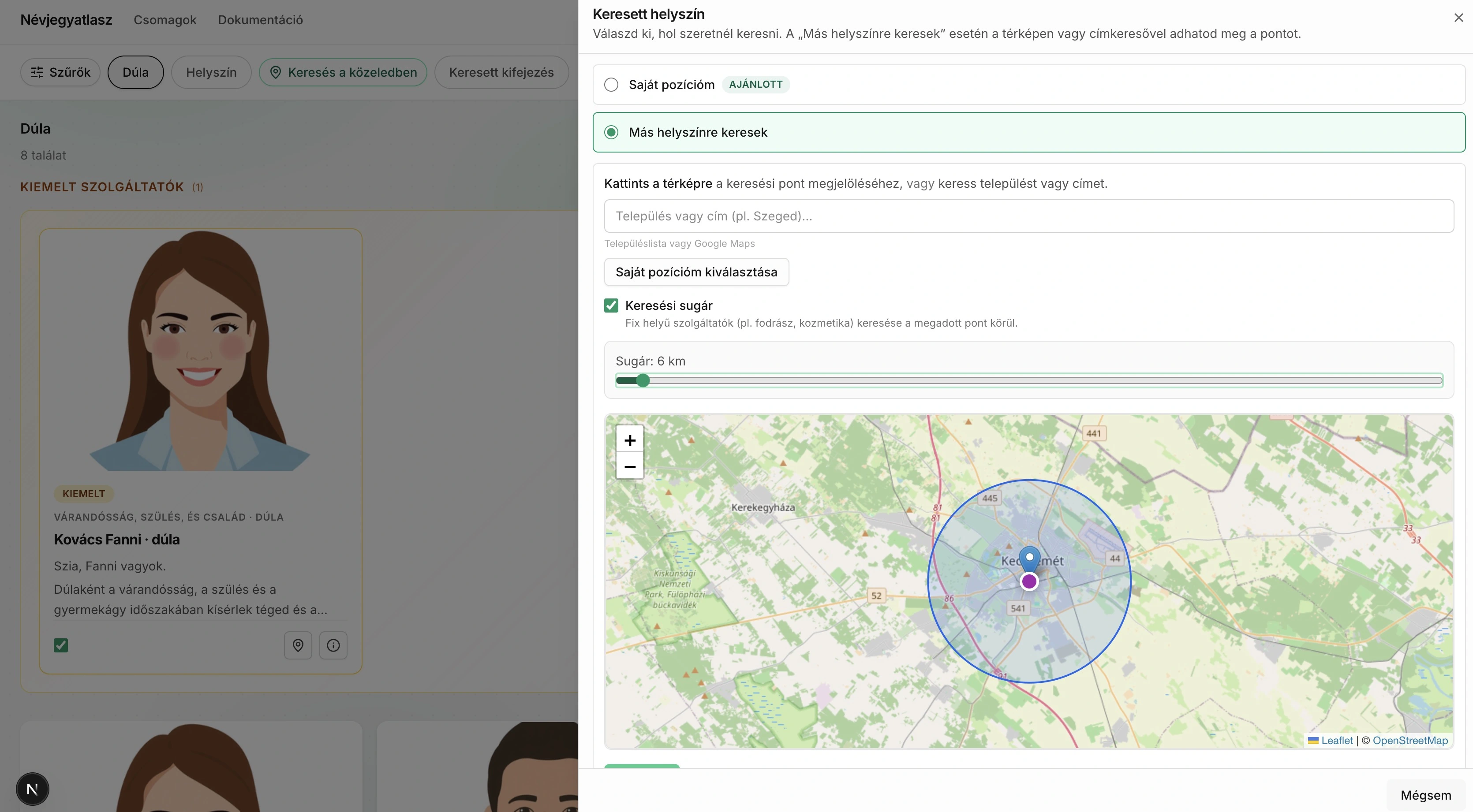Close the Keresett helyszín panel
Viewport: 1473px width, 812px height.
1458,18
